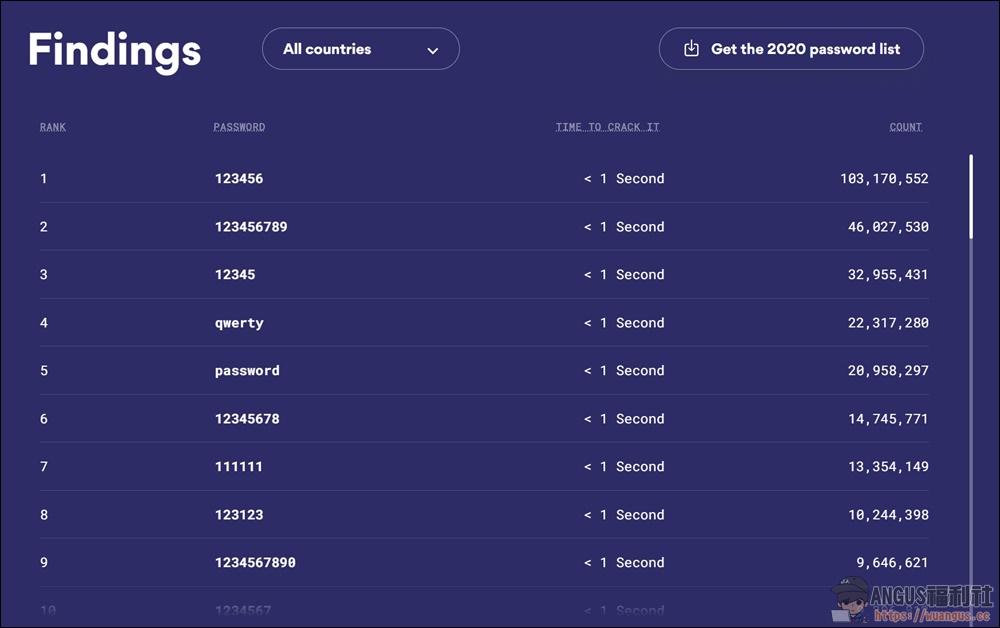Viewport: 1000px width, 628px height.
Task: Select the 111111 password row
Action: click(484, 467)
